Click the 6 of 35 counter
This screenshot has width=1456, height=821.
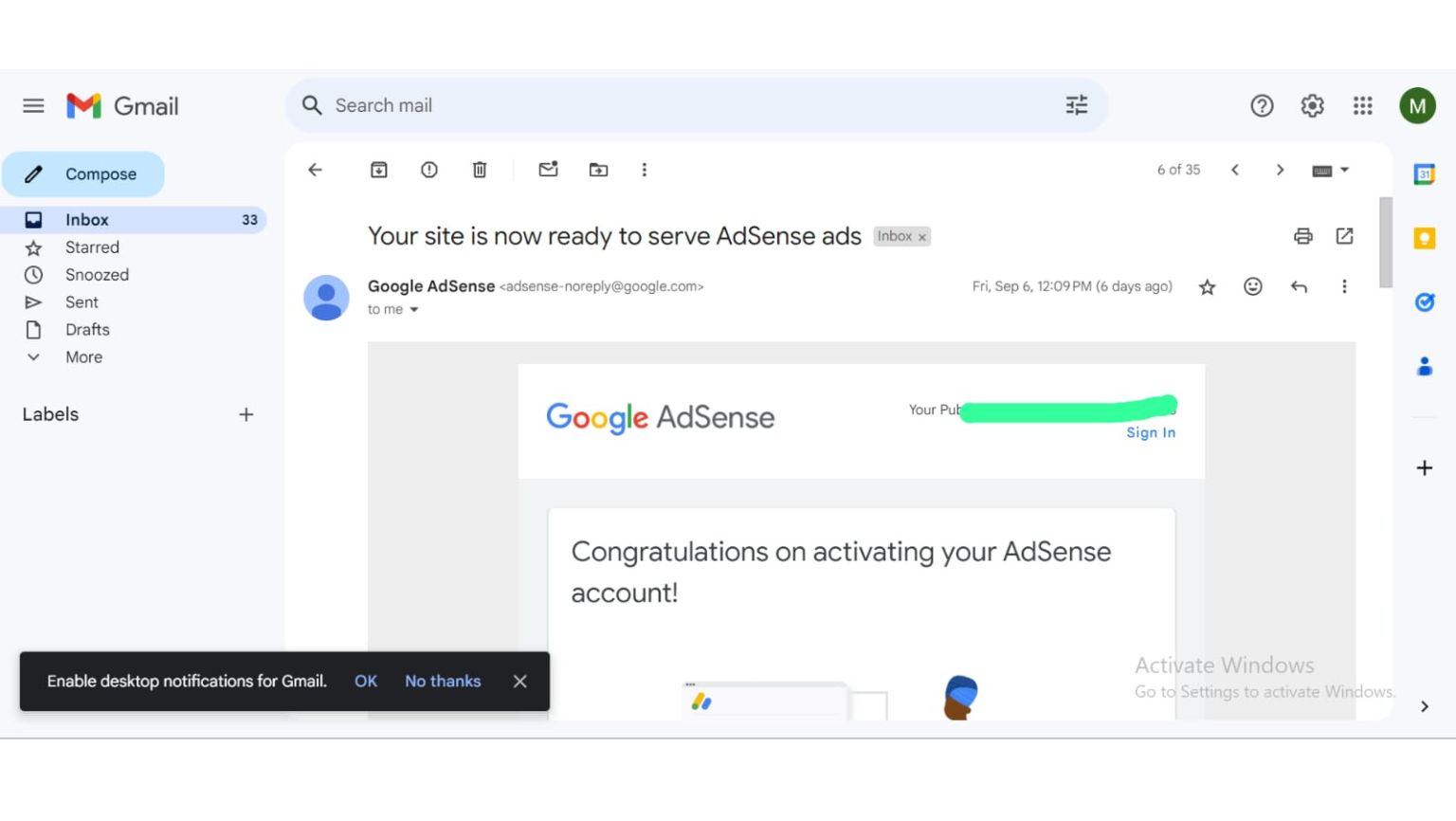point(1178,170)
